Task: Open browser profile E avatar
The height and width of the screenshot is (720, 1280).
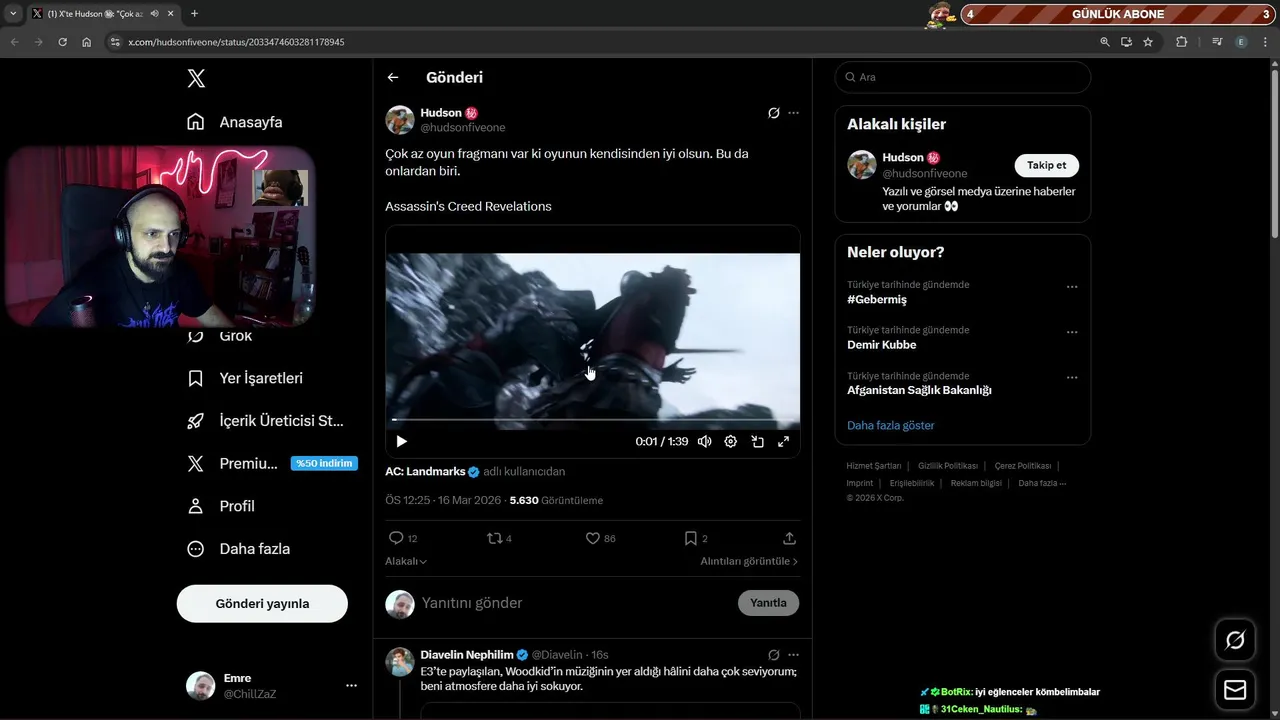Action: pos(1241,42)
